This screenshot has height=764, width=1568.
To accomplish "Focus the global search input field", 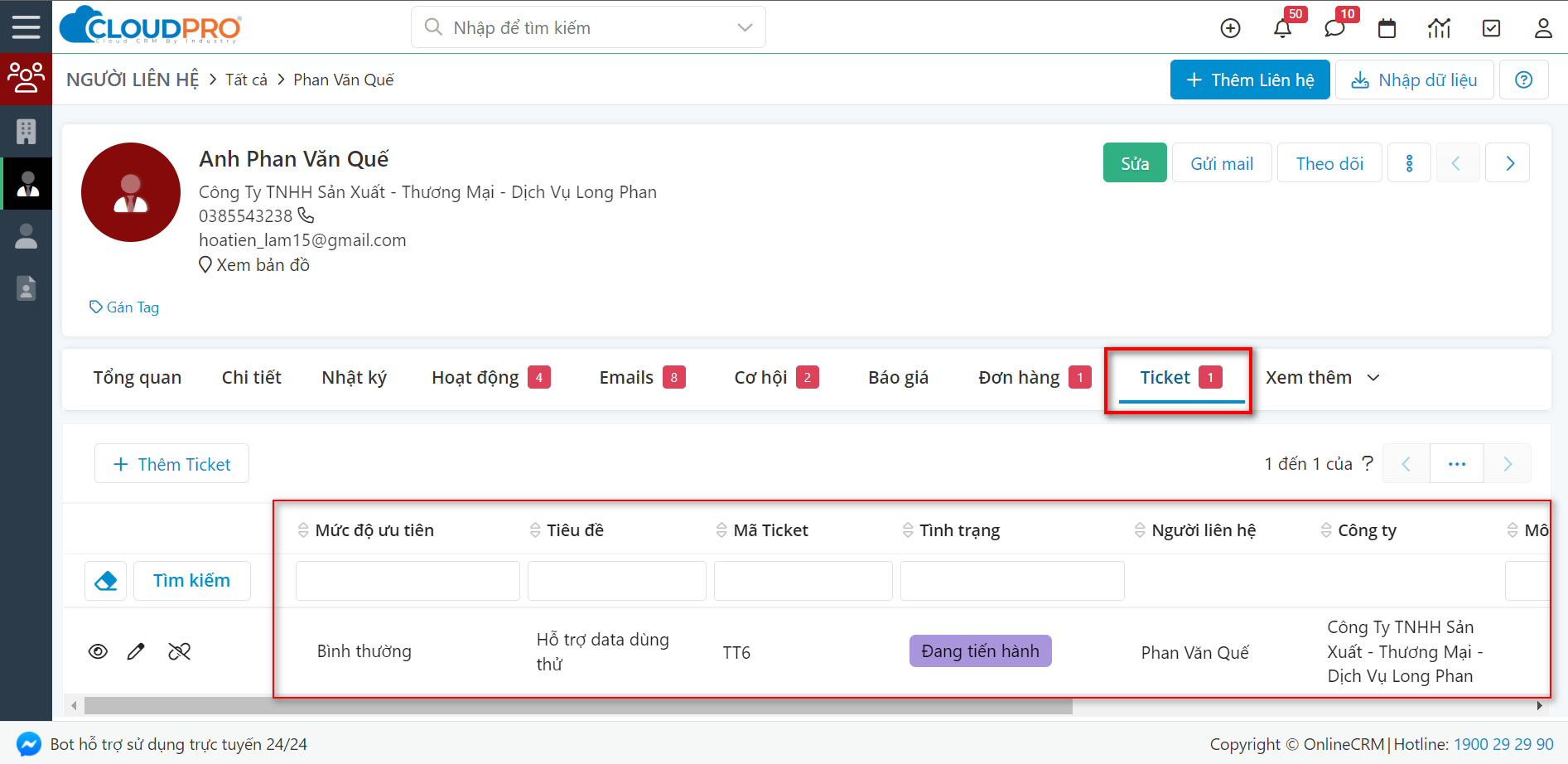I will tap(588, 27).
